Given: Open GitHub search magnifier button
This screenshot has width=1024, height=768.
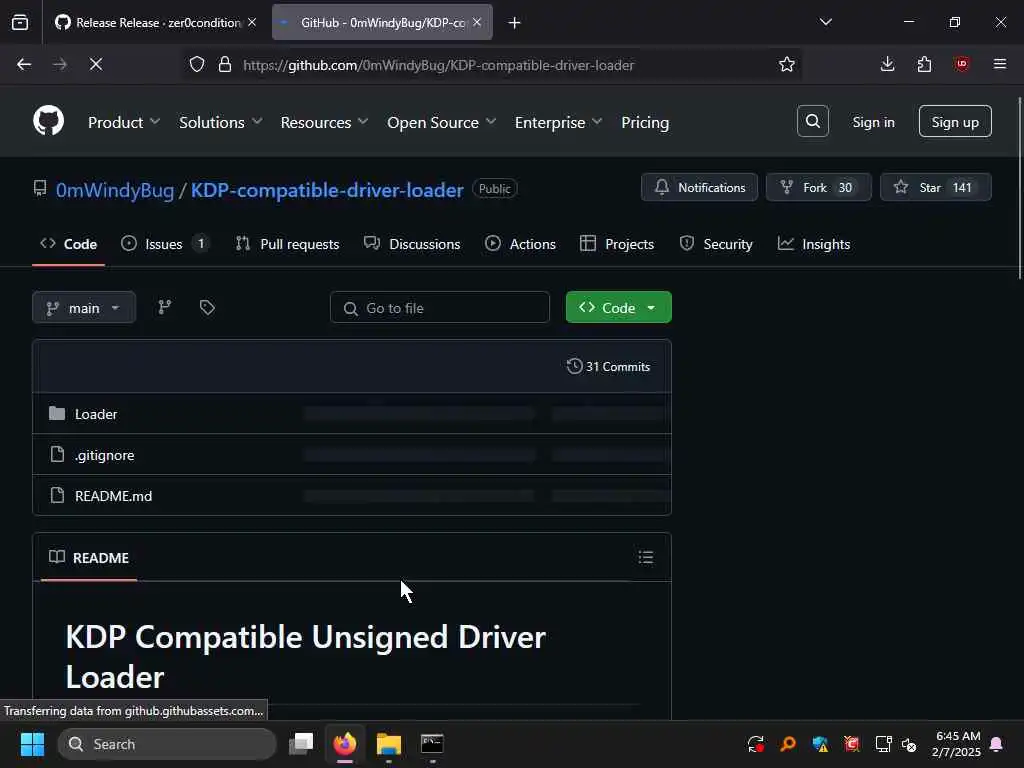Looking at the screenshot, I should (x=812, y=121).
